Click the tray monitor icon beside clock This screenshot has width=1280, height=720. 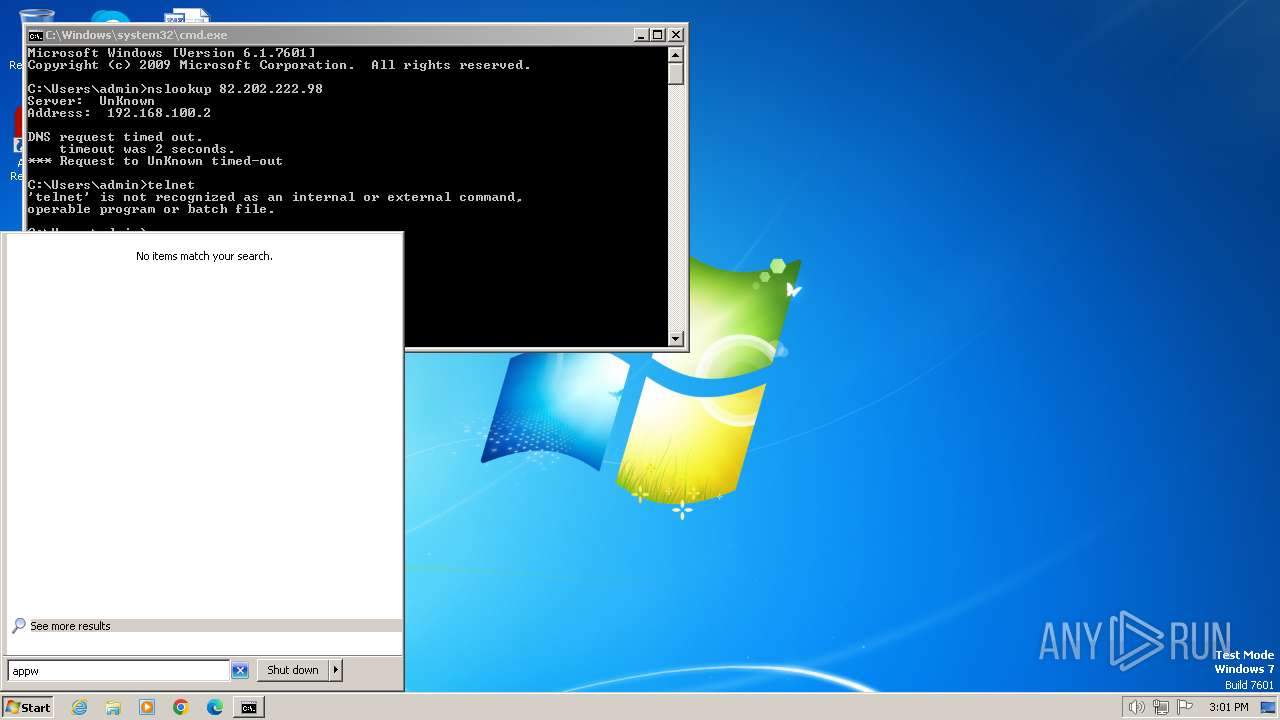[1268, 707]
